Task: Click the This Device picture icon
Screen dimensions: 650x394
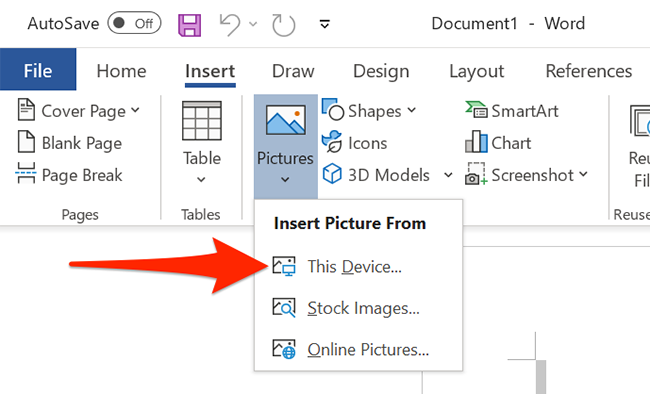Action: [x=284, y=266]
